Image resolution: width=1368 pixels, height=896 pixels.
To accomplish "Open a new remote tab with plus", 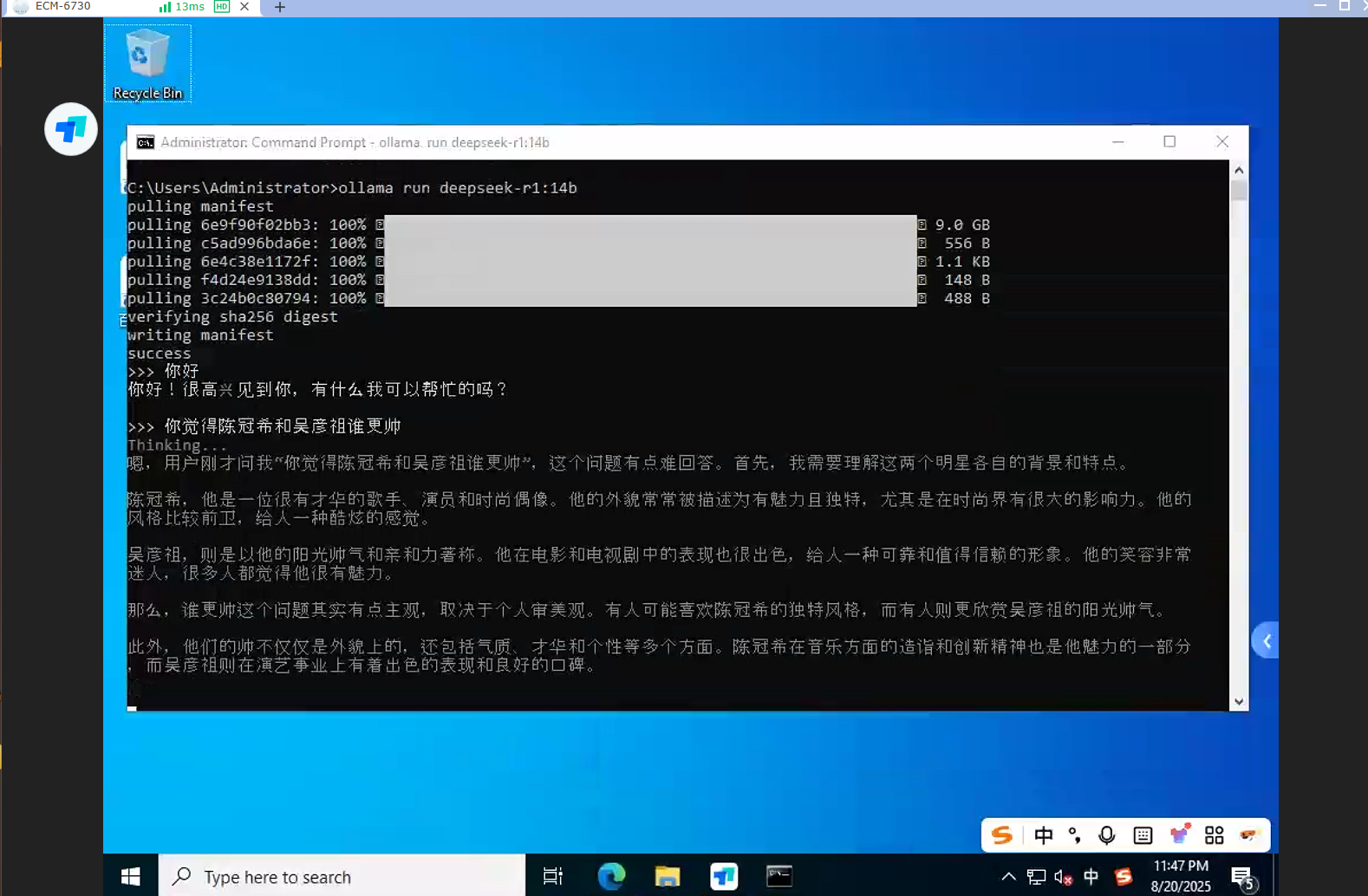I will (x=279, y=7).
